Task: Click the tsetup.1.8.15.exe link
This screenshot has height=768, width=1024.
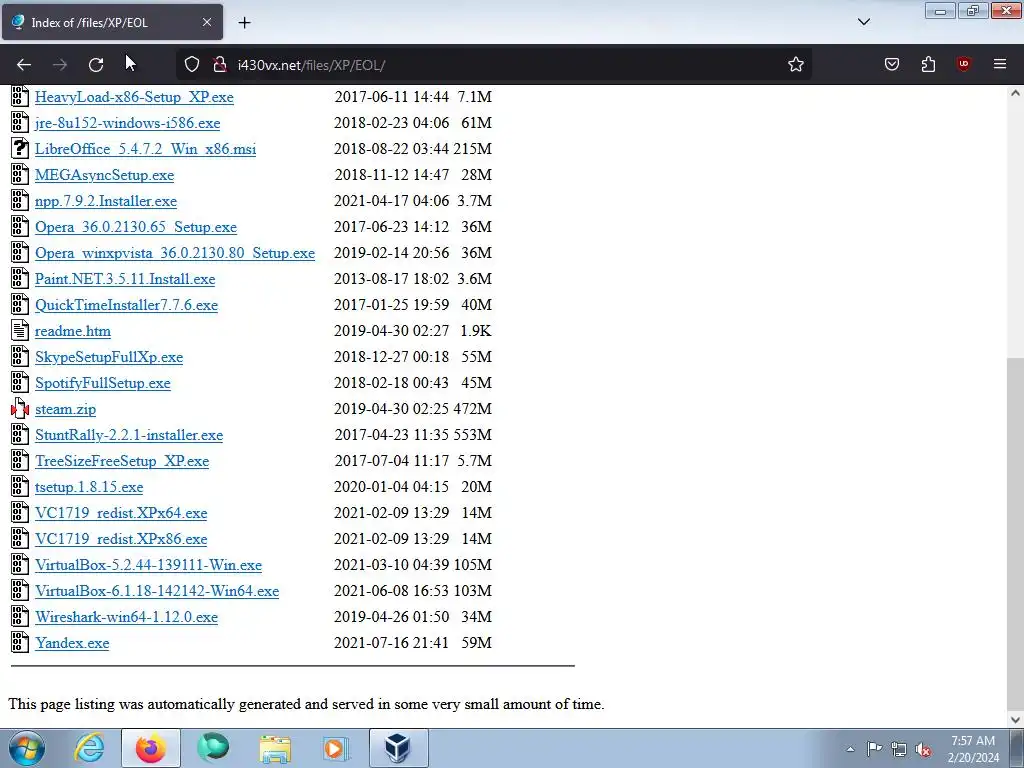Action: click(89, 487)
